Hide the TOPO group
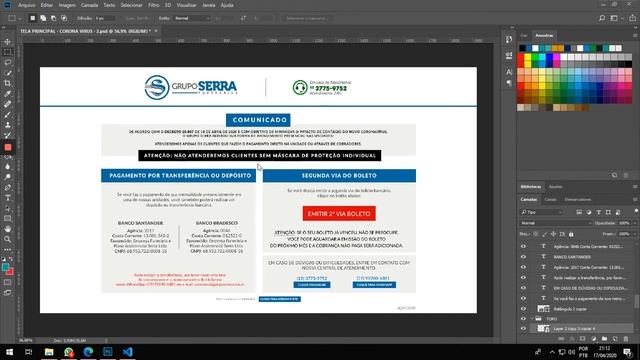The image size is (640, 360). (523, 319)
